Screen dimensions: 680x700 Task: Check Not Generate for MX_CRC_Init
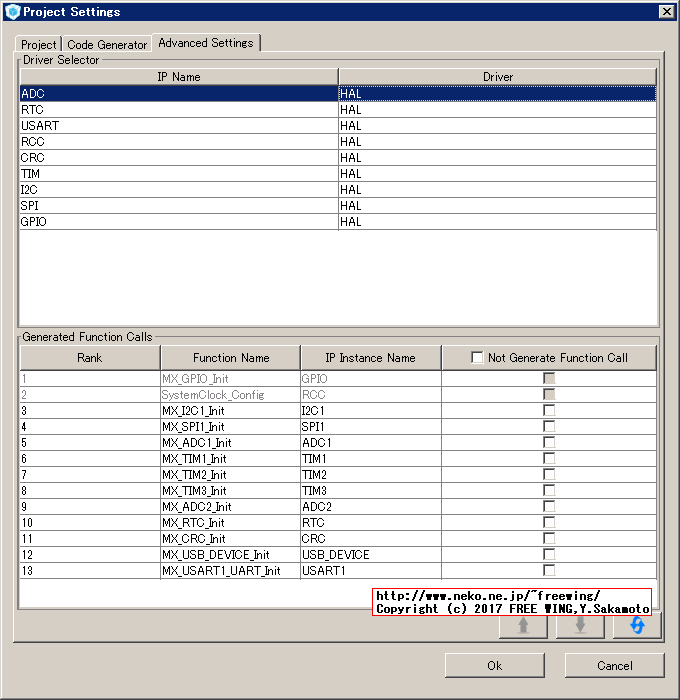(549, 538)
